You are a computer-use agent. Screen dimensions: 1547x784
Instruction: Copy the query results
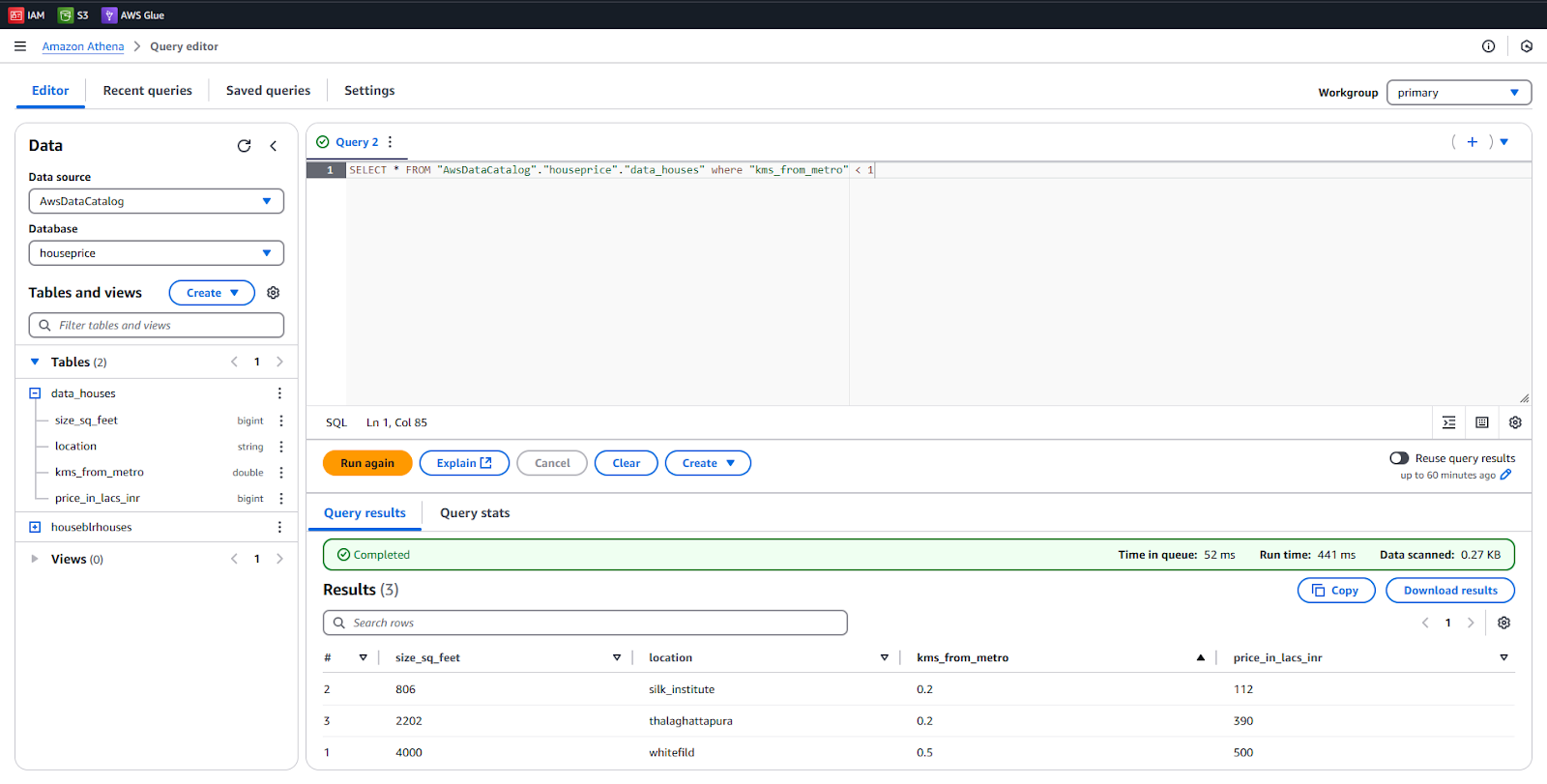(x=1336, y=591)
